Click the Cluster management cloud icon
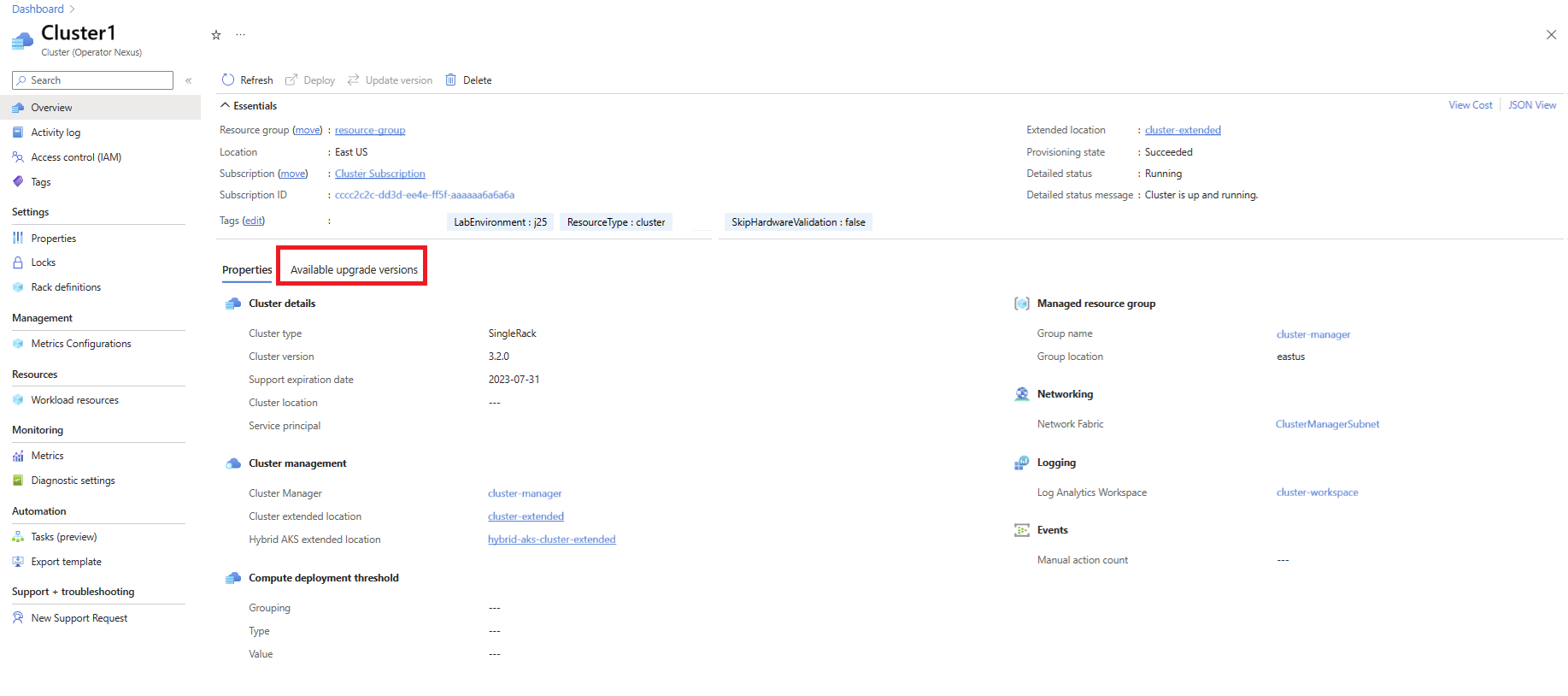Image resolution: width=1568 pixels, height=696 pixels. 233,463
